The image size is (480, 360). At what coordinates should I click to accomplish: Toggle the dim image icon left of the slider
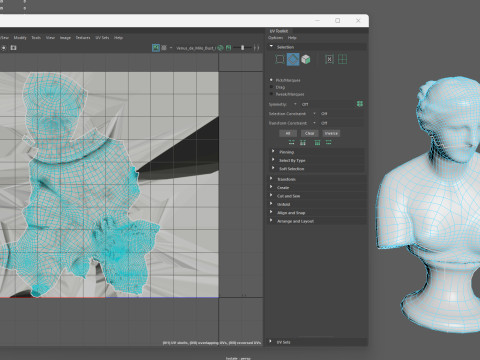pyautogui.click(x=228, y=48)
